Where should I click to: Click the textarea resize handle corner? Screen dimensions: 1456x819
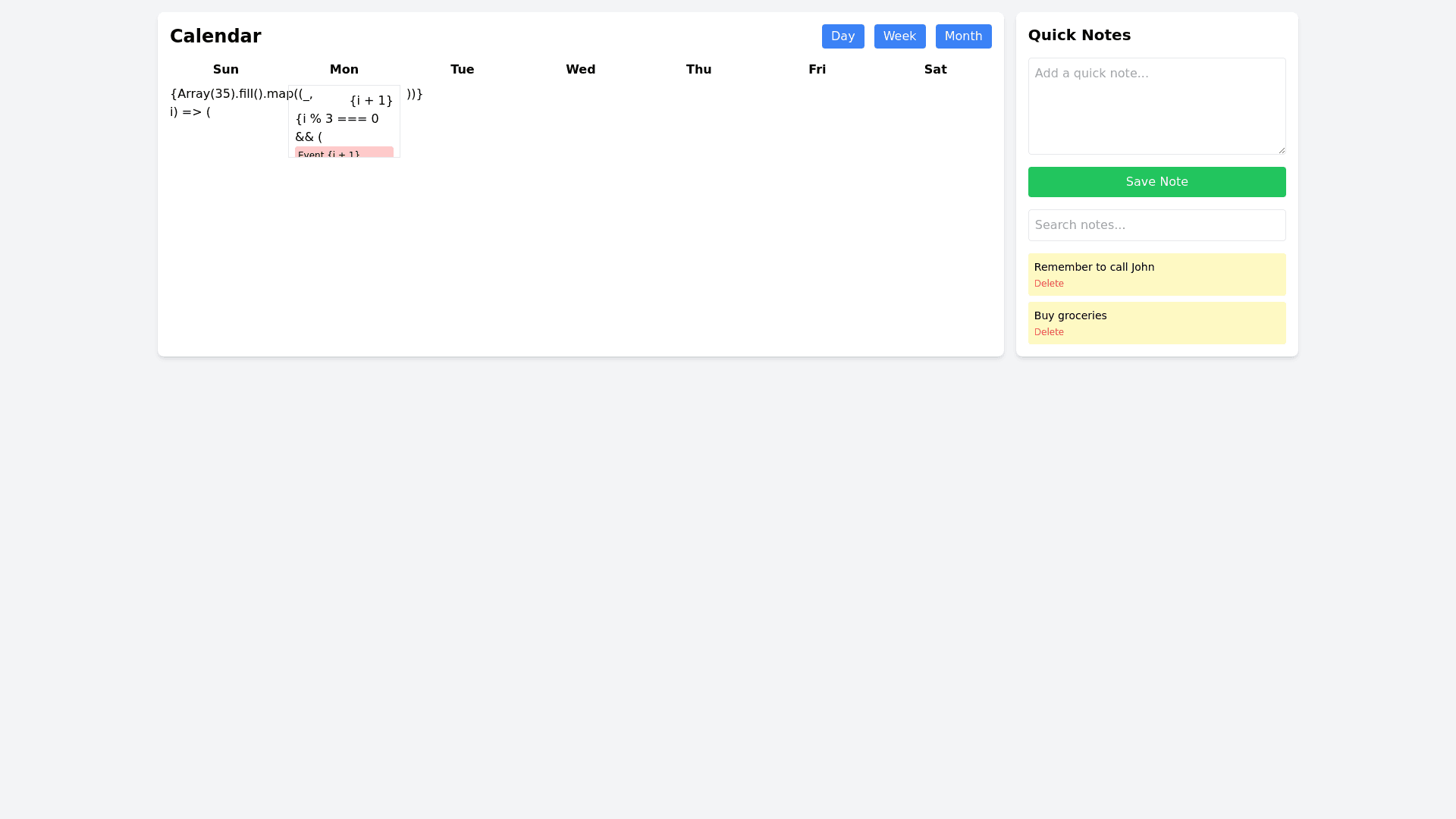click(x=1281, y=149)
